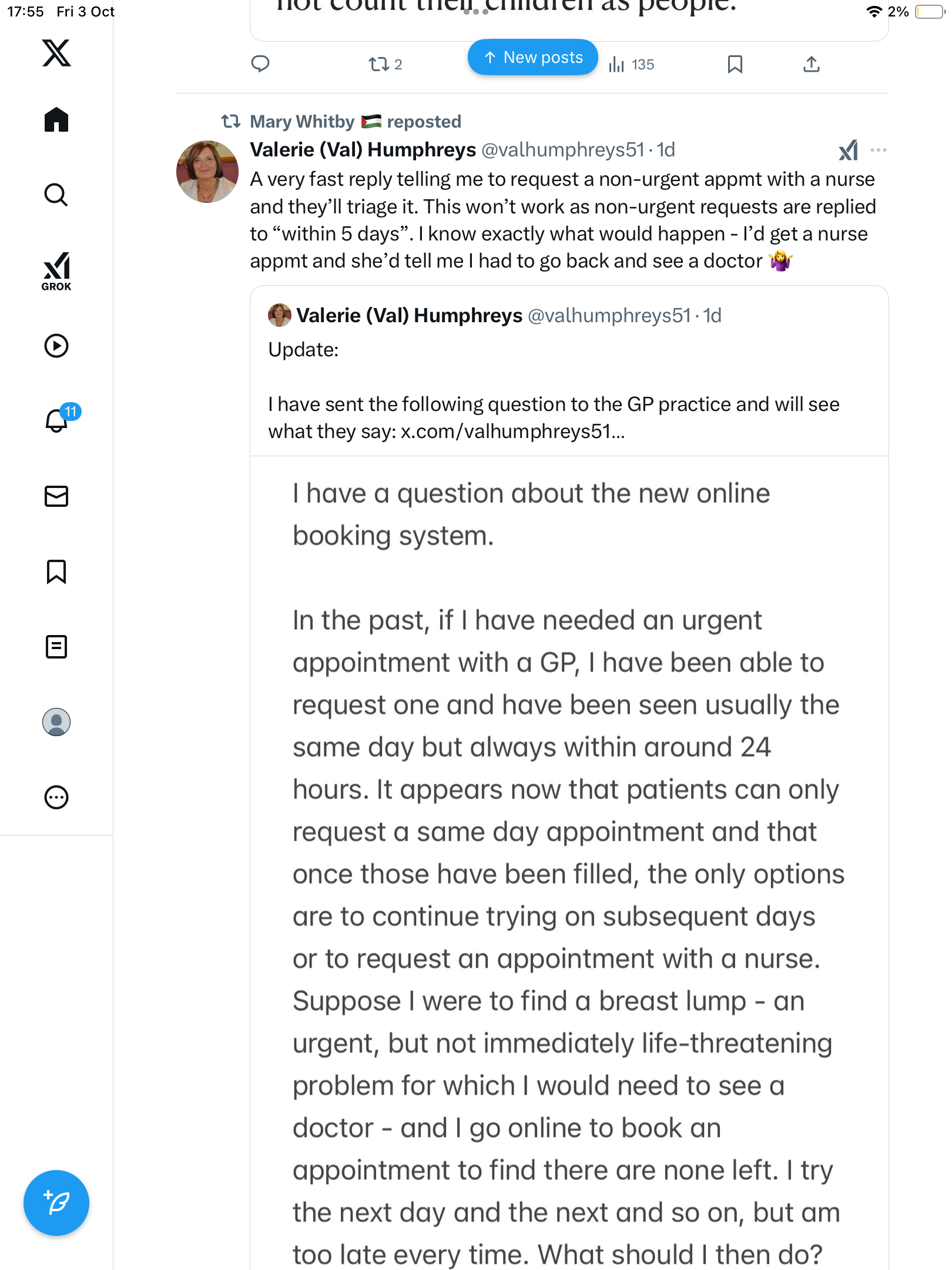952x1270 pixels.
Task: Expand the More circle menu
Action: (56, 797)
